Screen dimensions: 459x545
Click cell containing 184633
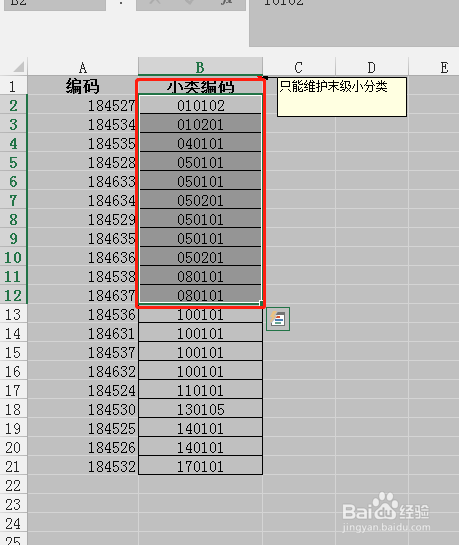click(83, 181)
